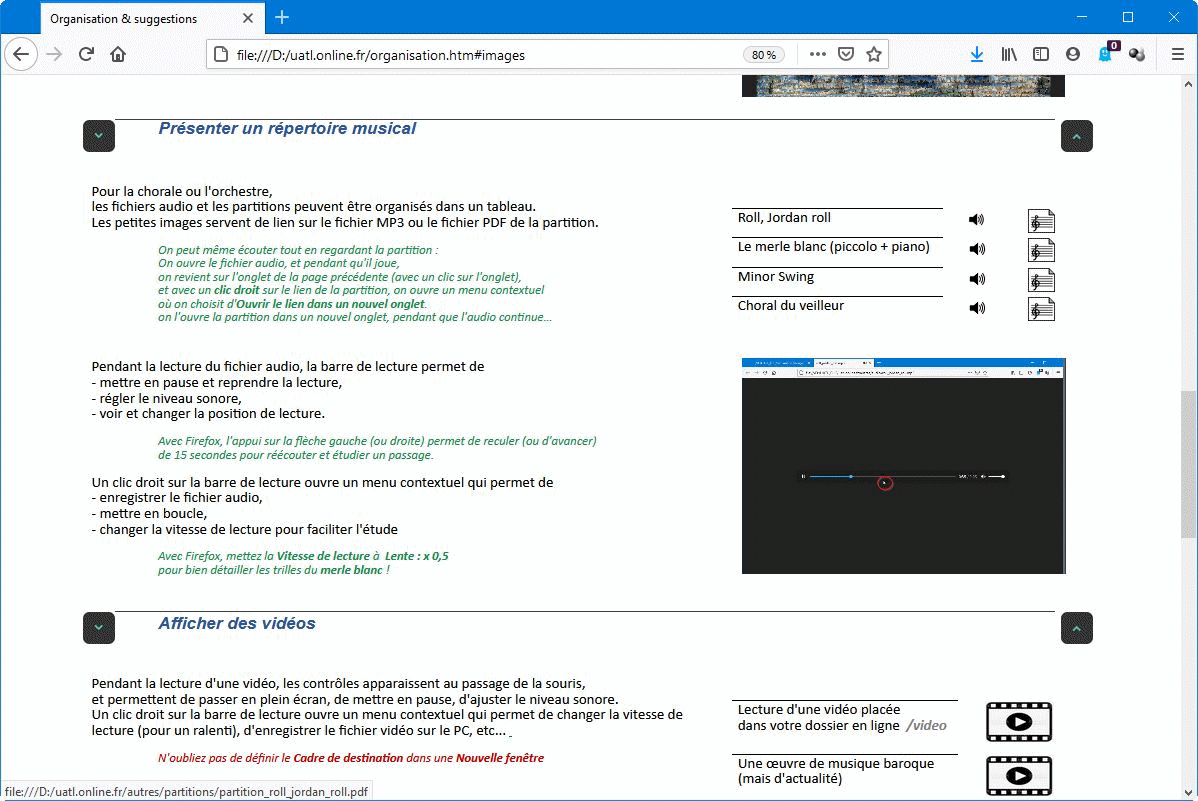
Task: Open the audio player screenshot thumbnail
Action: pos(904,465)
